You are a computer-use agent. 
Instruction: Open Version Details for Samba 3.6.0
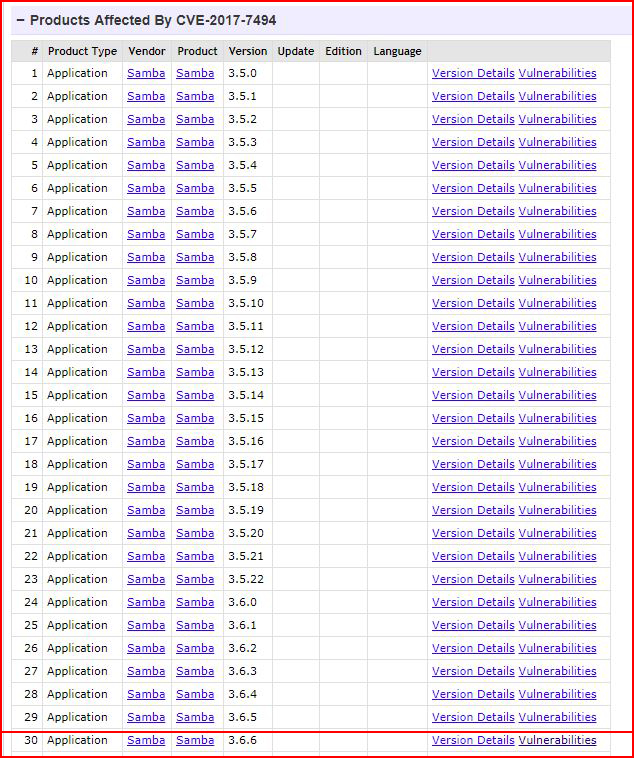click(x=473, y=602)
